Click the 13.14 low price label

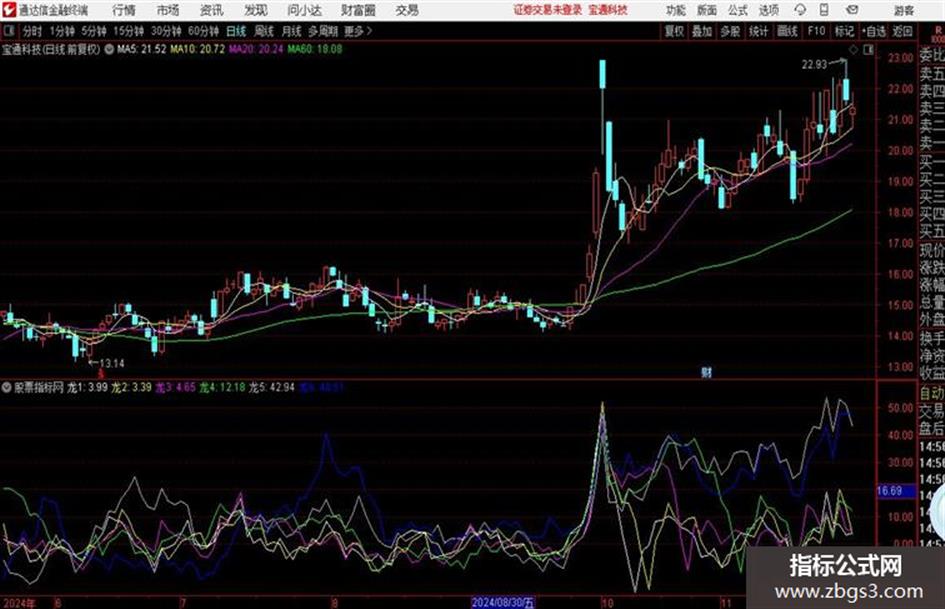(111, 363)
